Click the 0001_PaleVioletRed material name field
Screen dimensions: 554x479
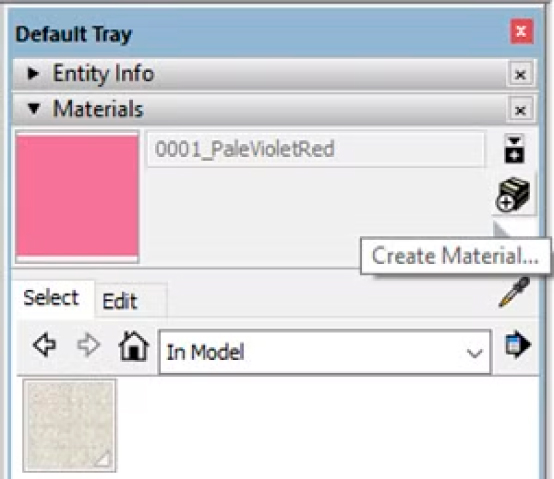click(316, 149)
